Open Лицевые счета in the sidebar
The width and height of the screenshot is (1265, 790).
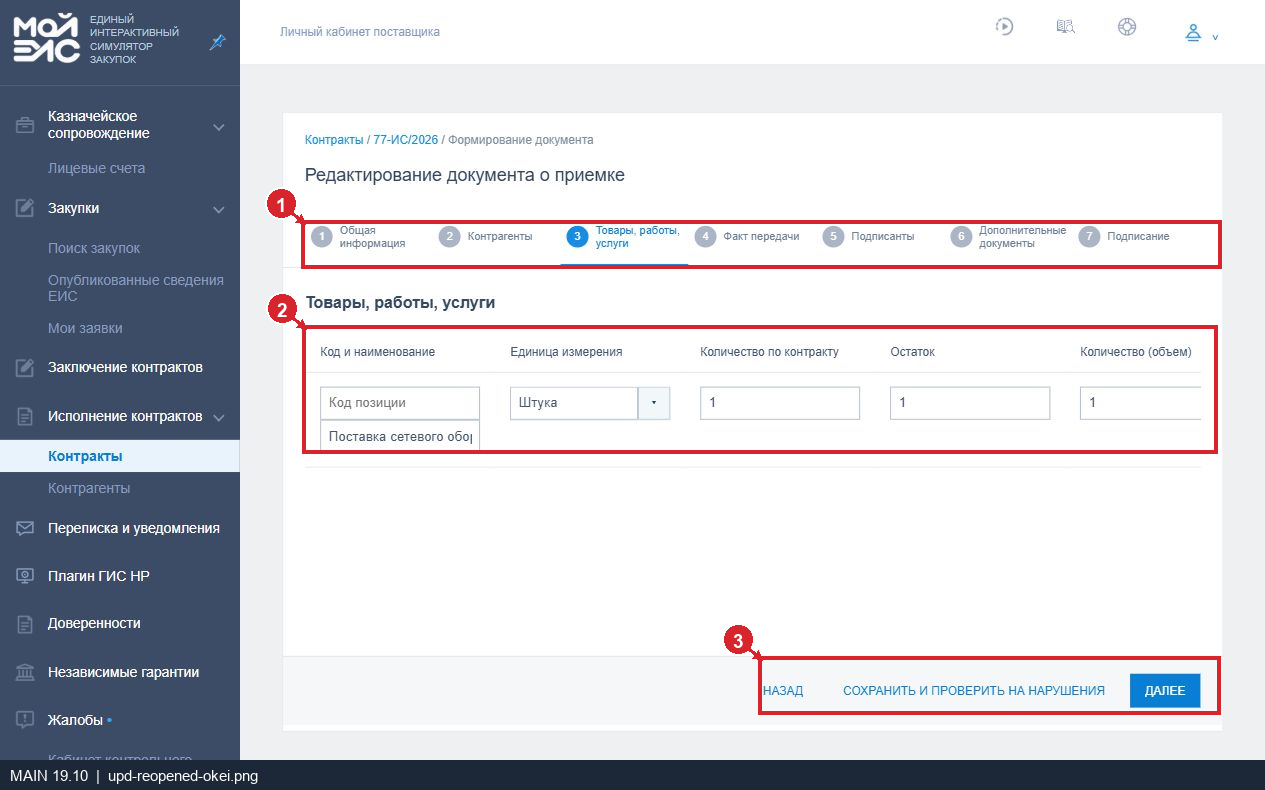[97, 168]
